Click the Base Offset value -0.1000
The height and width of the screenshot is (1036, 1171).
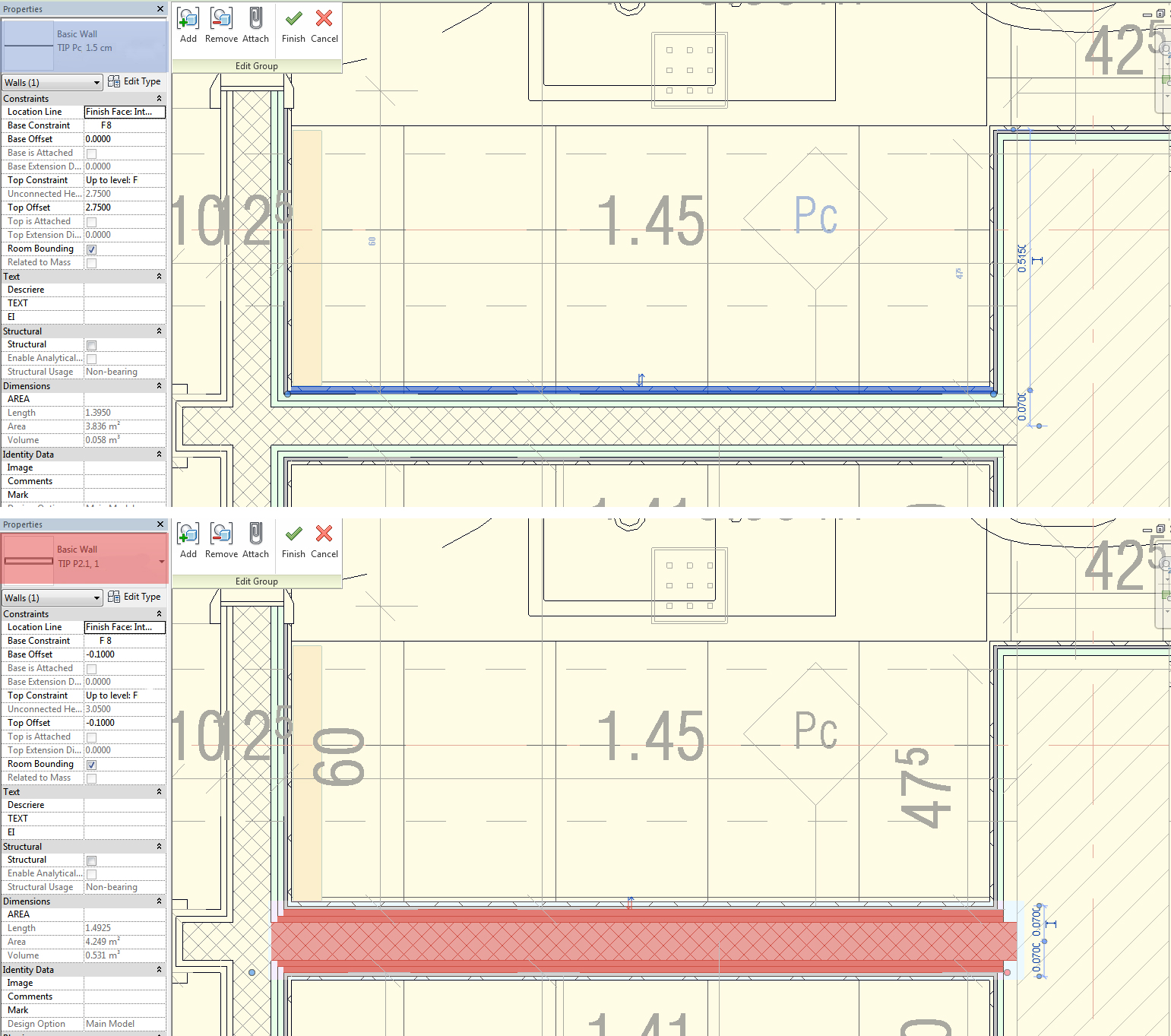tap(125, 654)
